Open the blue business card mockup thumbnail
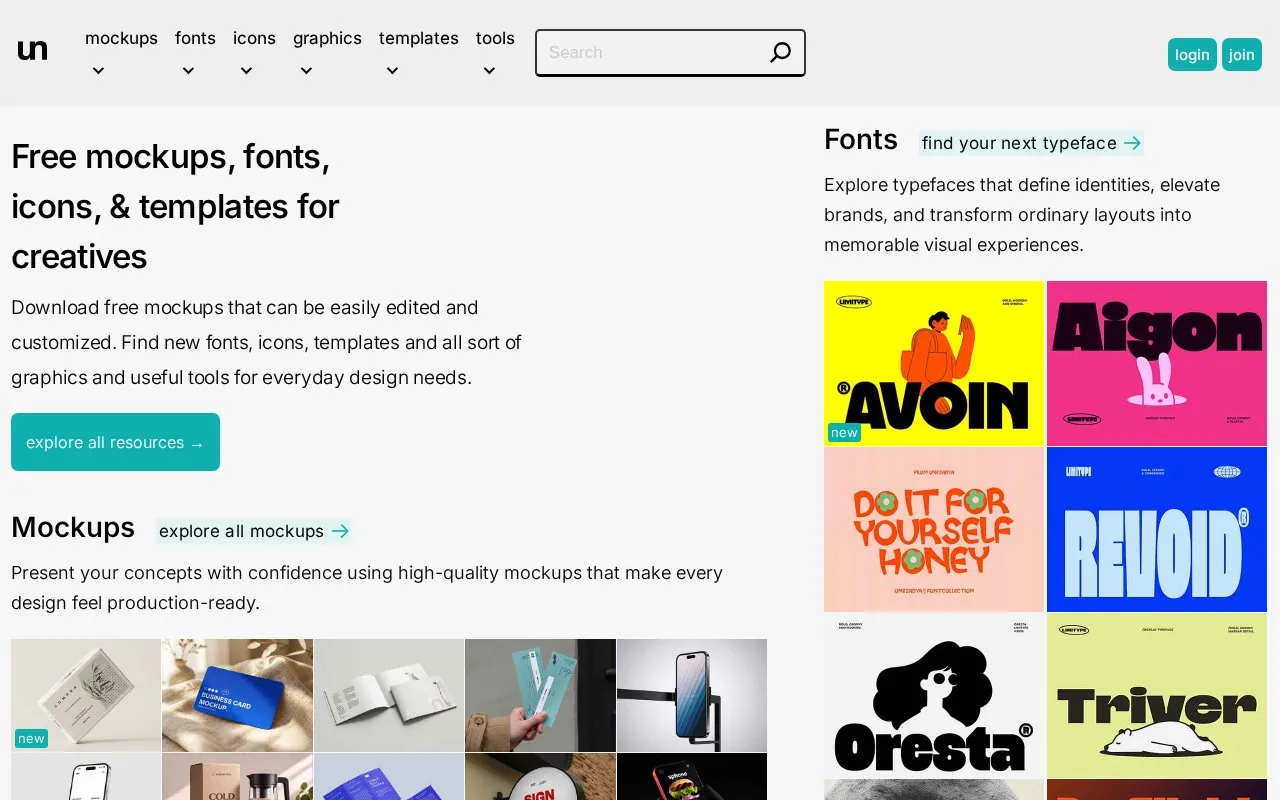1280x800 pixels. pyautogui.click(x=237, y=695)
